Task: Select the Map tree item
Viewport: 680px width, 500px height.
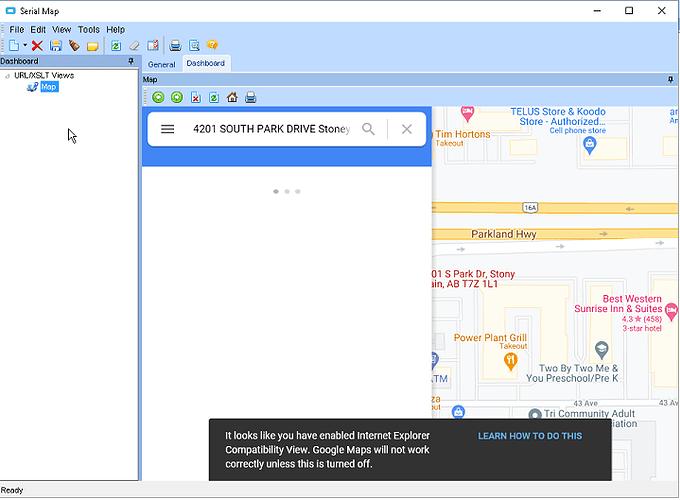Action: pos(49,87)
